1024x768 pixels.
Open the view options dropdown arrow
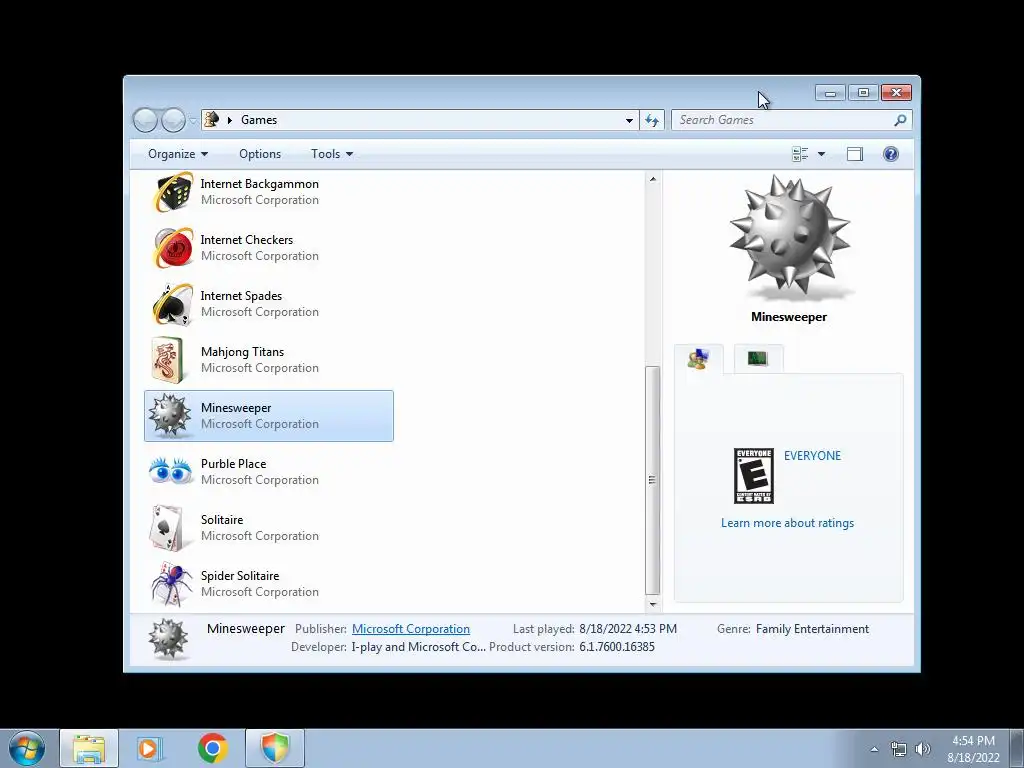822,154
